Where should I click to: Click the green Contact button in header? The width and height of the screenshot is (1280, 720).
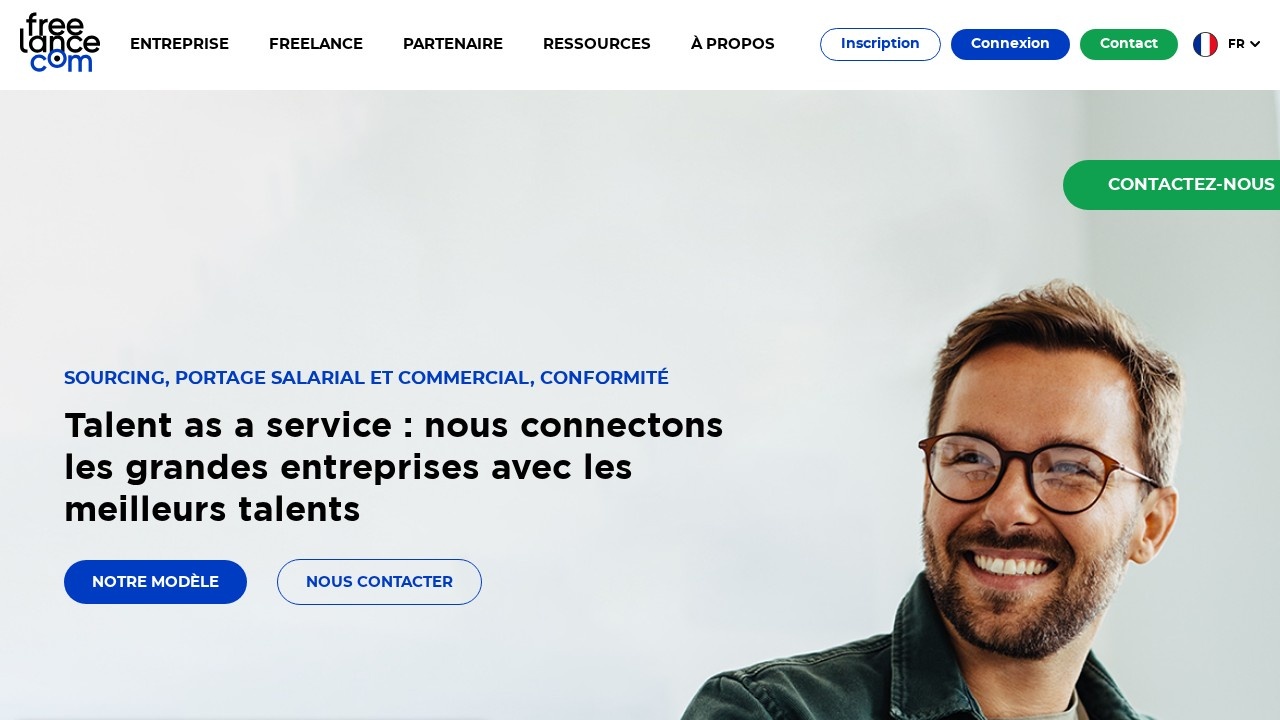tap(1129, 44)
